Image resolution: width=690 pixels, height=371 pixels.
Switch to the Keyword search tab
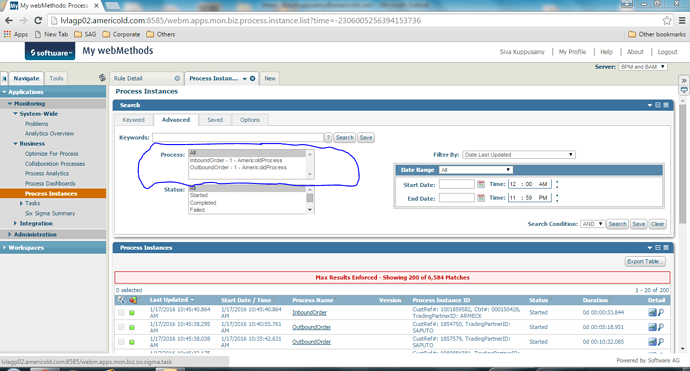tap(133, 120)
